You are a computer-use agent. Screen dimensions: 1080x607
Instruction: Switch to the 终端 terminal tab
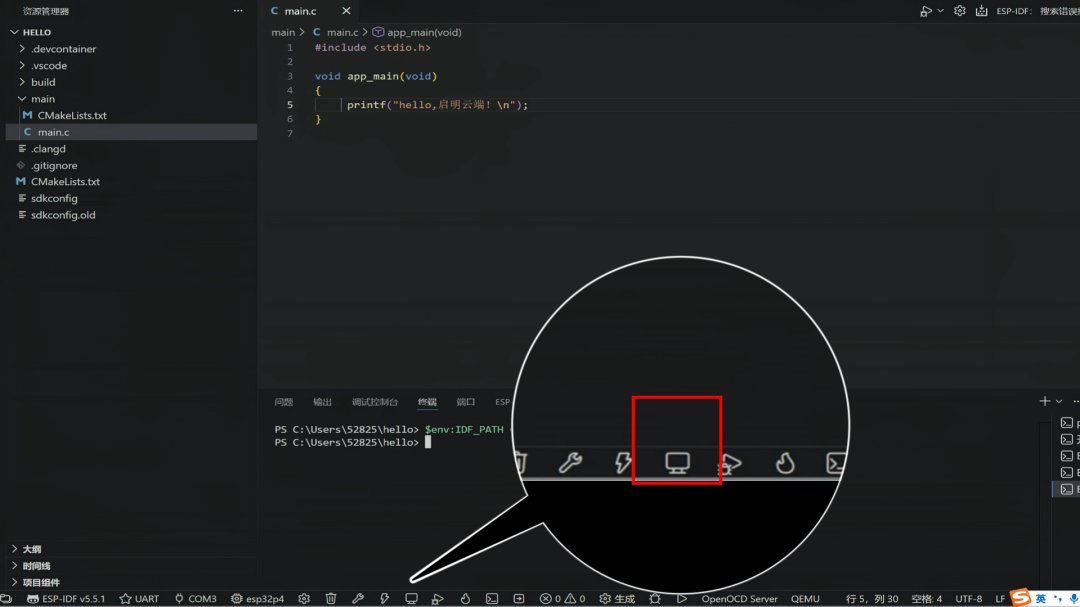pos(427,402)
